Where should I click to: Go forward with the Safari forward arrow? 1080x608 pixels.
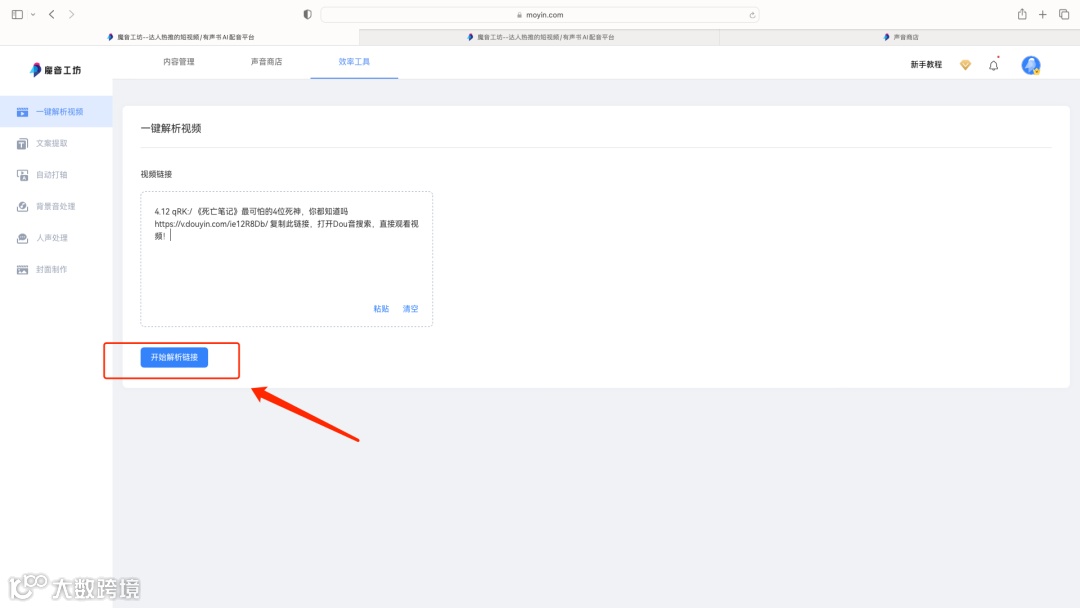pyautogui.click(x=72, y=14)
